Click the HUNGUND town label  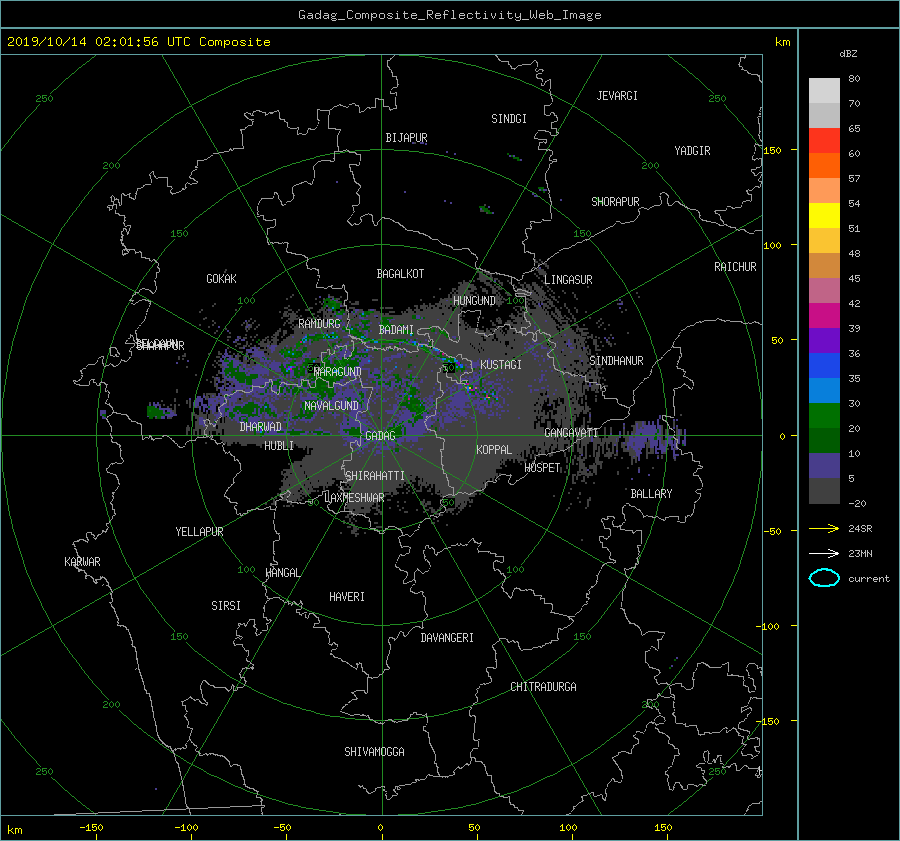474,301
